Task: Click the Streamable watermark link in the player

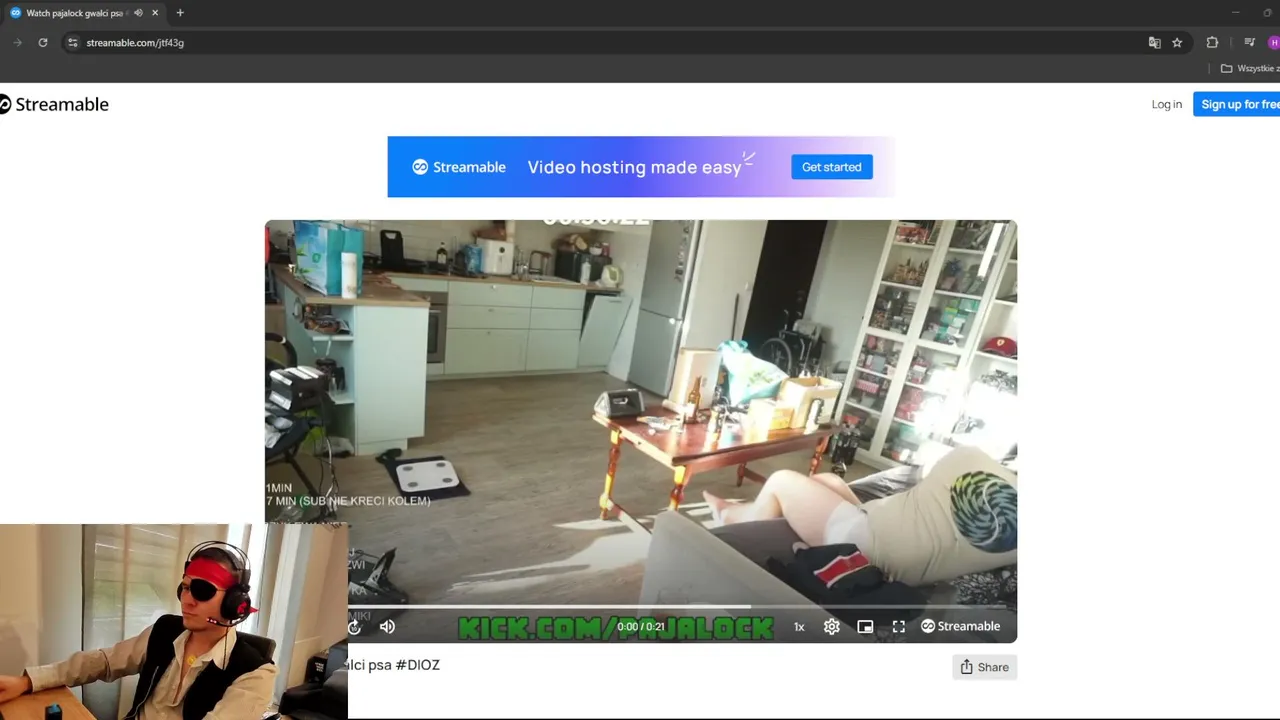Action: [960, 626]
